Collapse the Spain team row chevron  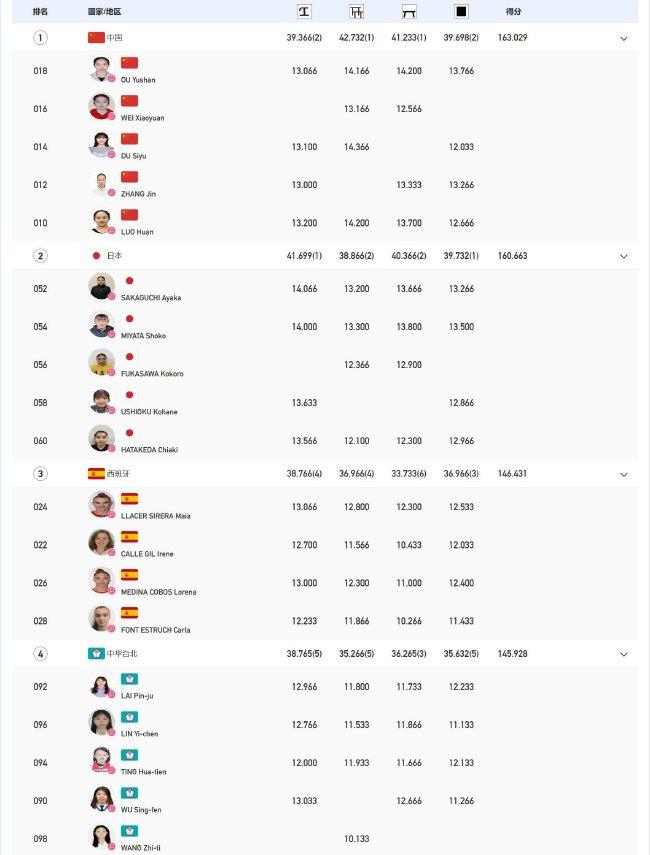tap(624, 474)
